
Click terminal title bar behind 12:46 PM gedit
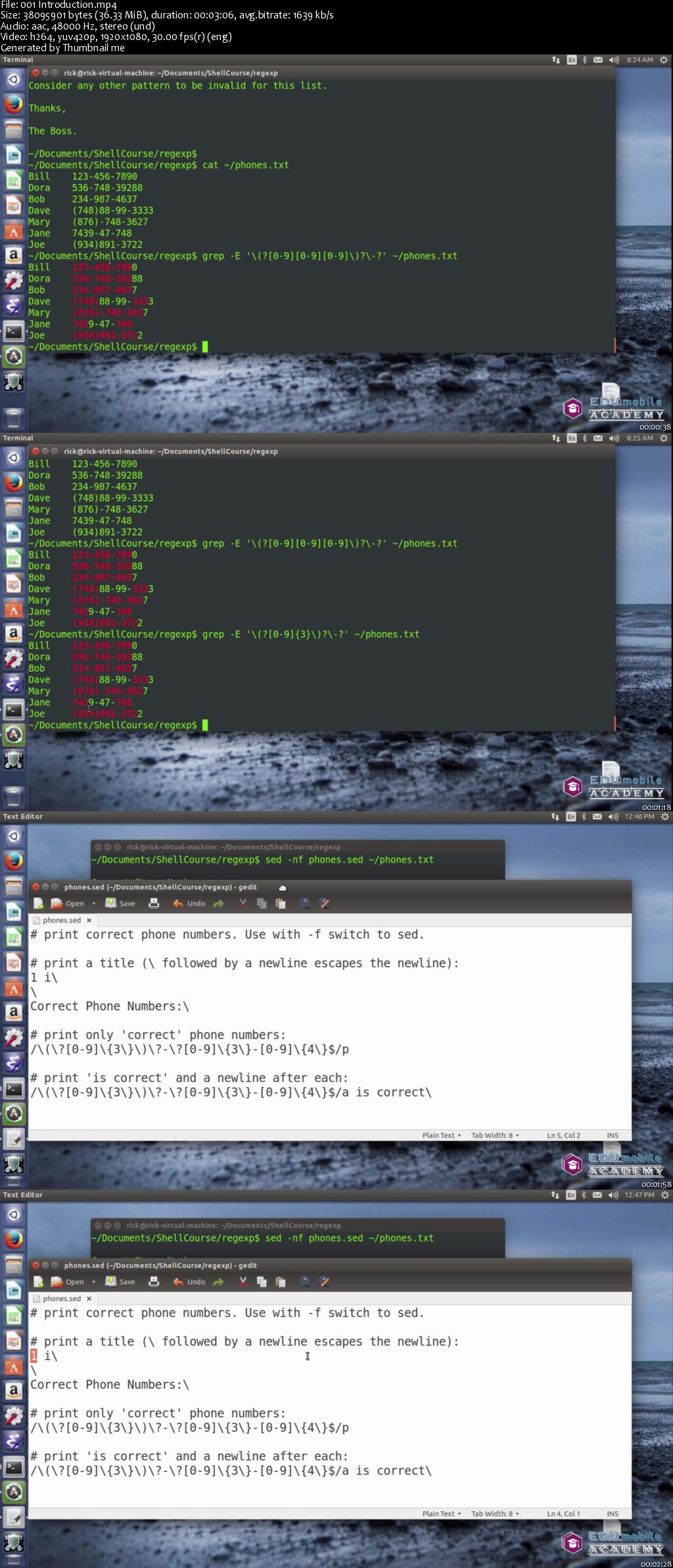298,847
